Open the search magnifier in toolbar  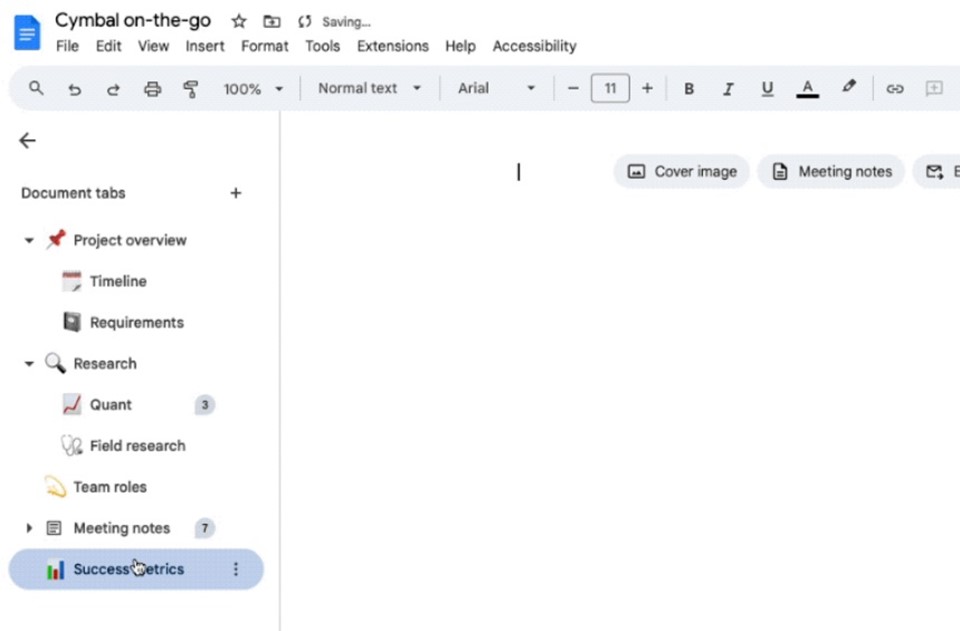[36, 89]
